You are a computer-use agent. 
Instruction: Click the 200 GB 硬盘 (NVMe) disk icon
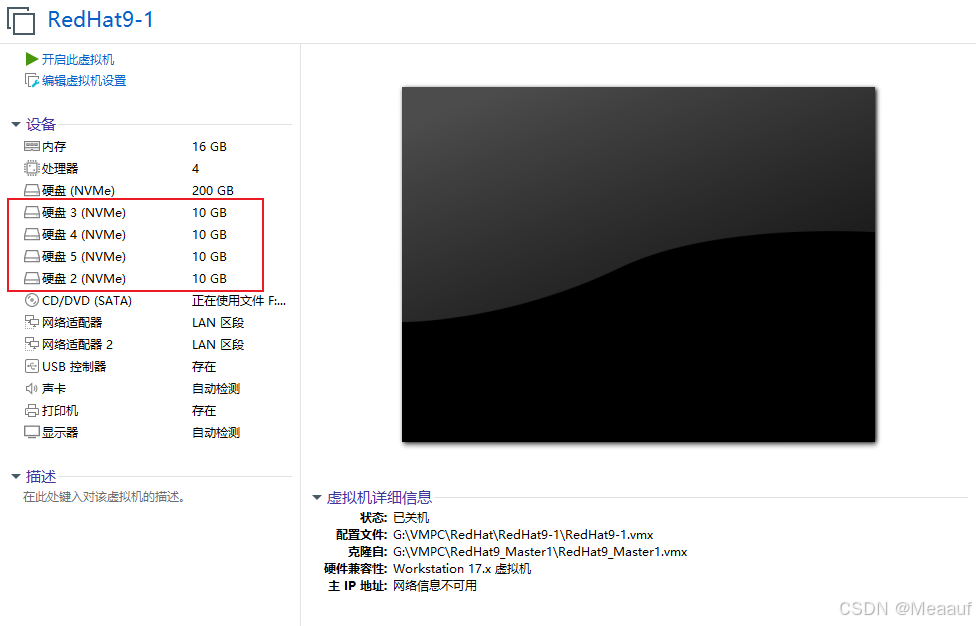click(x=32, y=190)
